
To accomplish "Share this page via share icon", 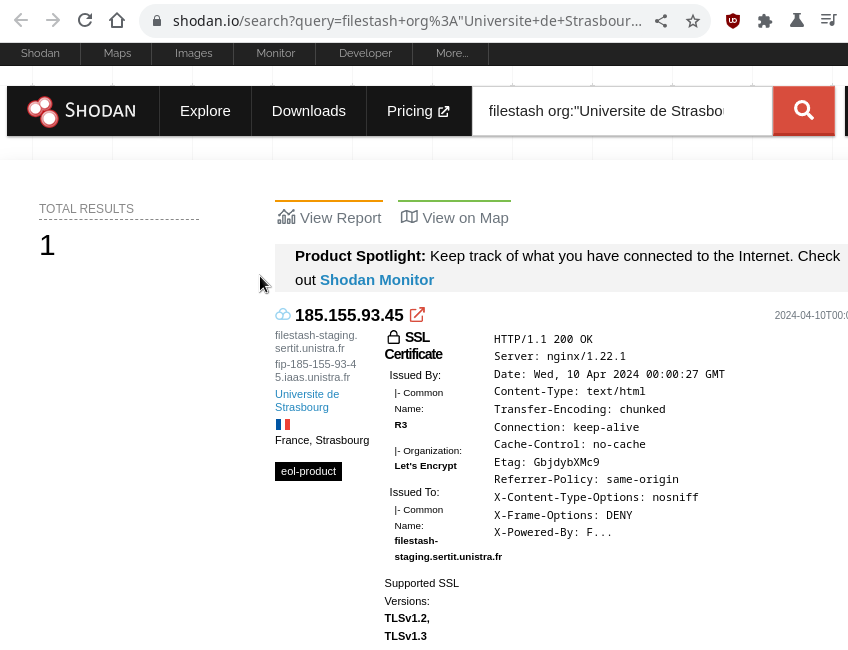I will pyautogui.click(x=661, y=21).
